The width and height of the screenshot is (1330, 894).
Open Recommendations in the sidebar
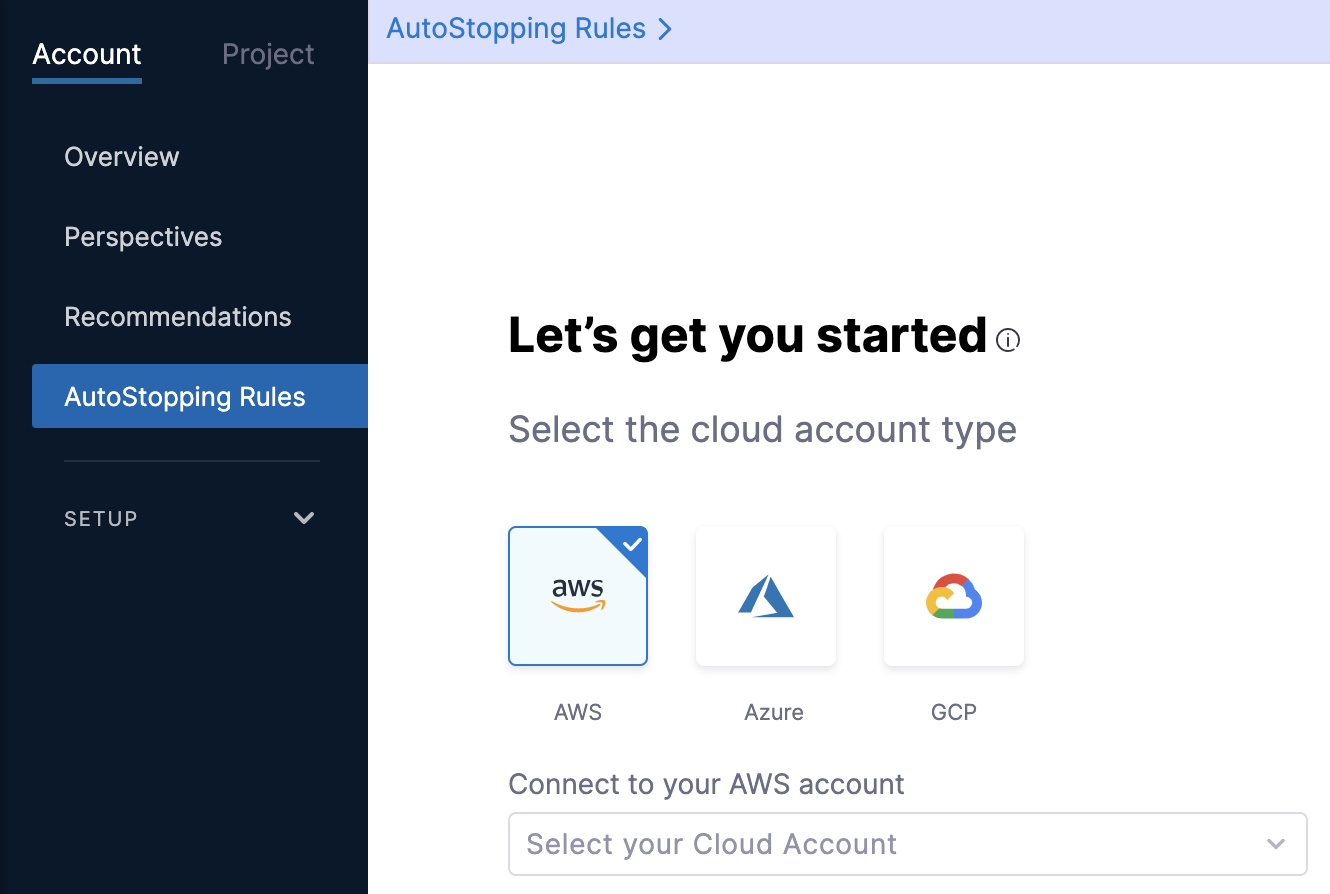178,317
